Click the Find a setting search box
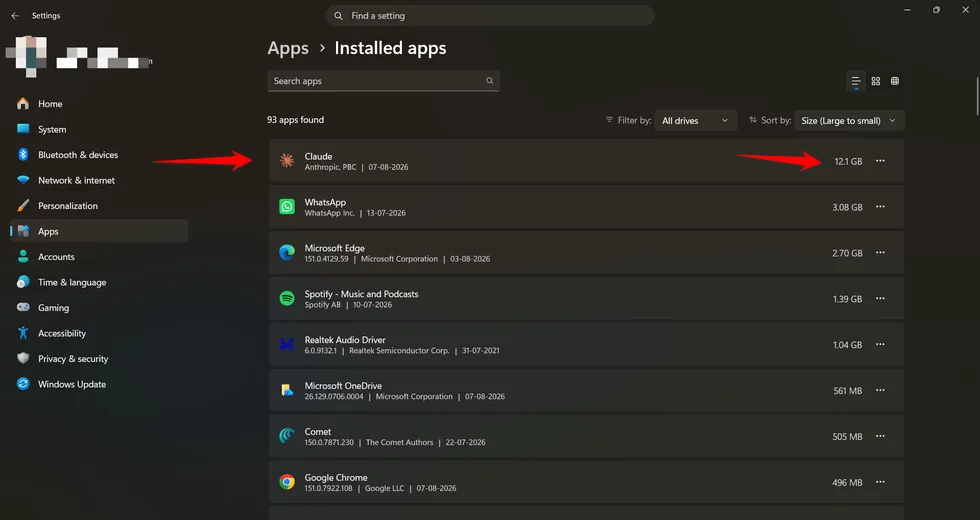 [489, 16]
